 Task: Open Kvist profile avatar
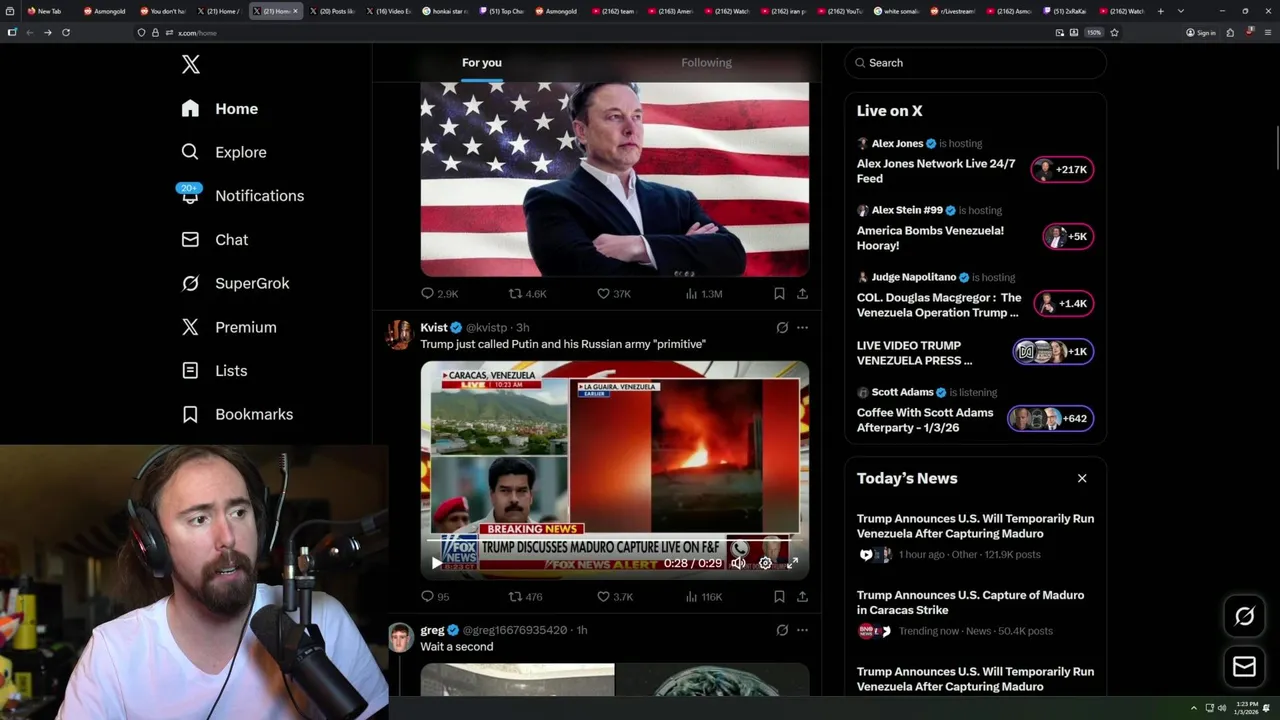[400, 334]
